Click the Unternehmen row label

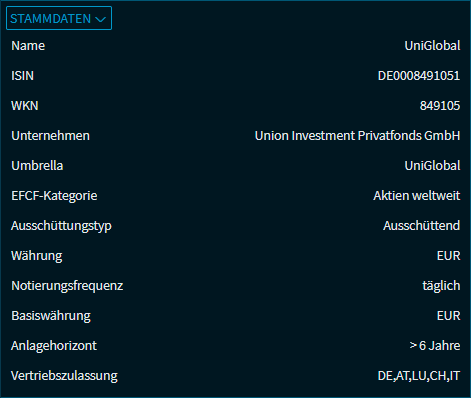pos(50,136)
